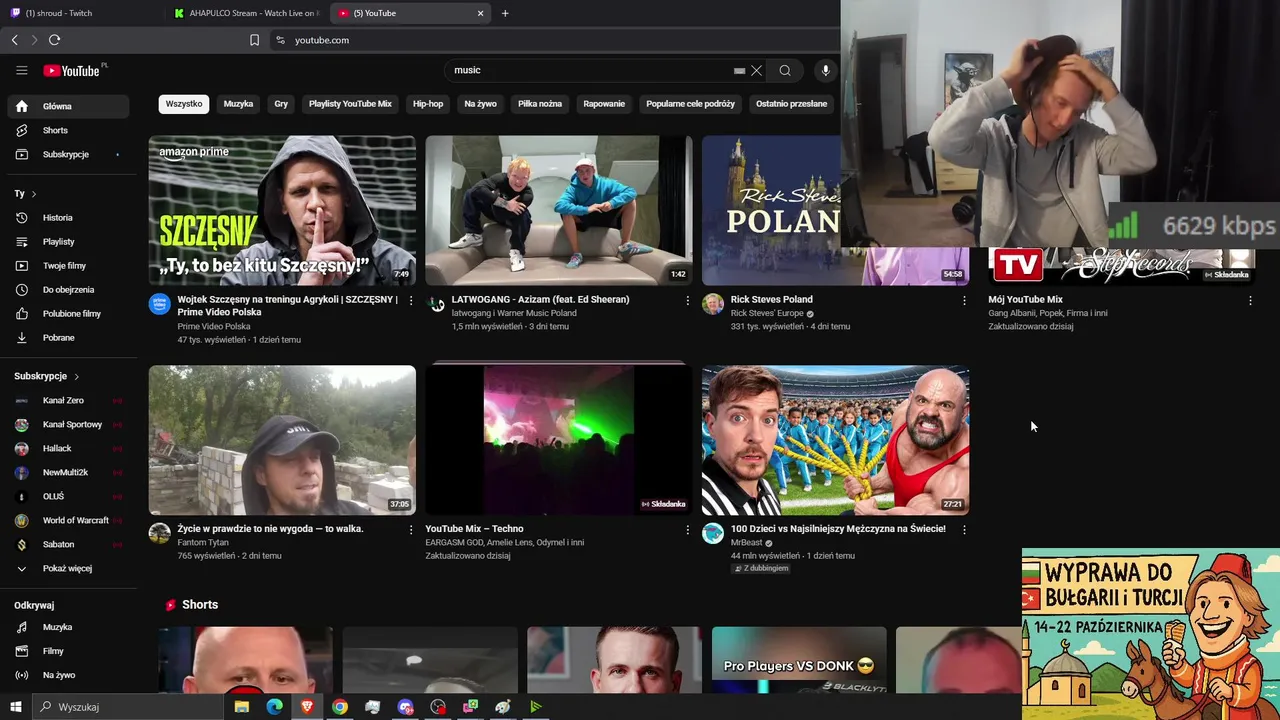Open Rick Steves' Europe channel avatar

pos(713,304)
